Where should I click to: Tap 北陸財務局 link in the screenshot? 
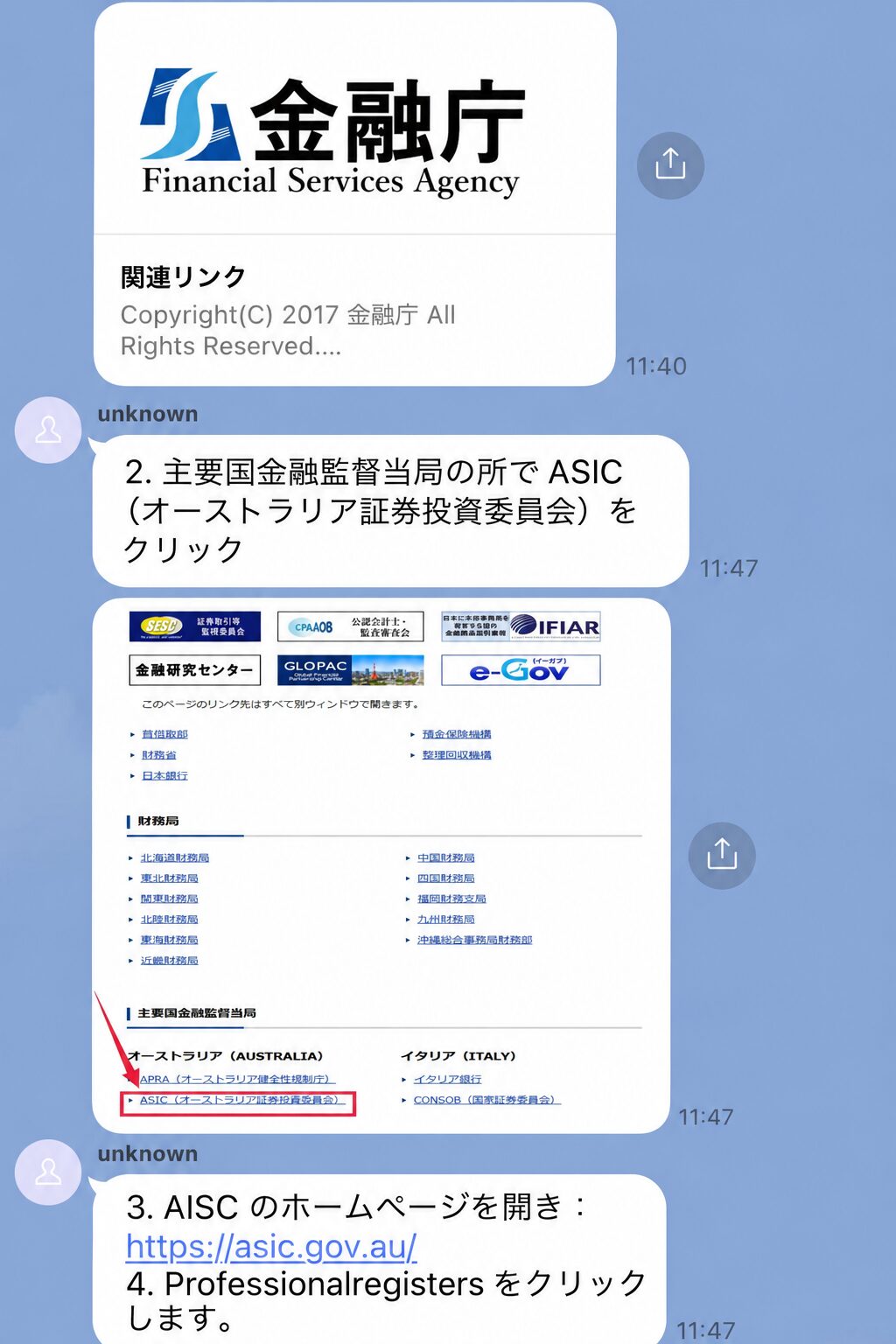(x=169, y=920)
